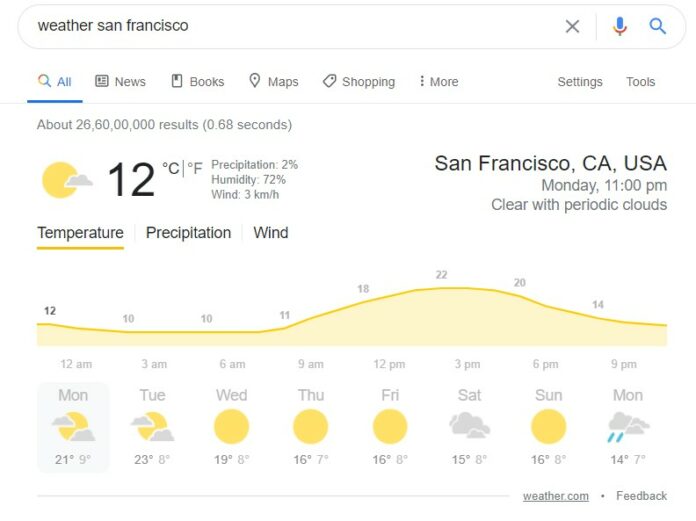The width and height of the screenshot is (696, 521).
Task: Switch temperature unit to Fahrenheit
Action: (x=196, y=169)
